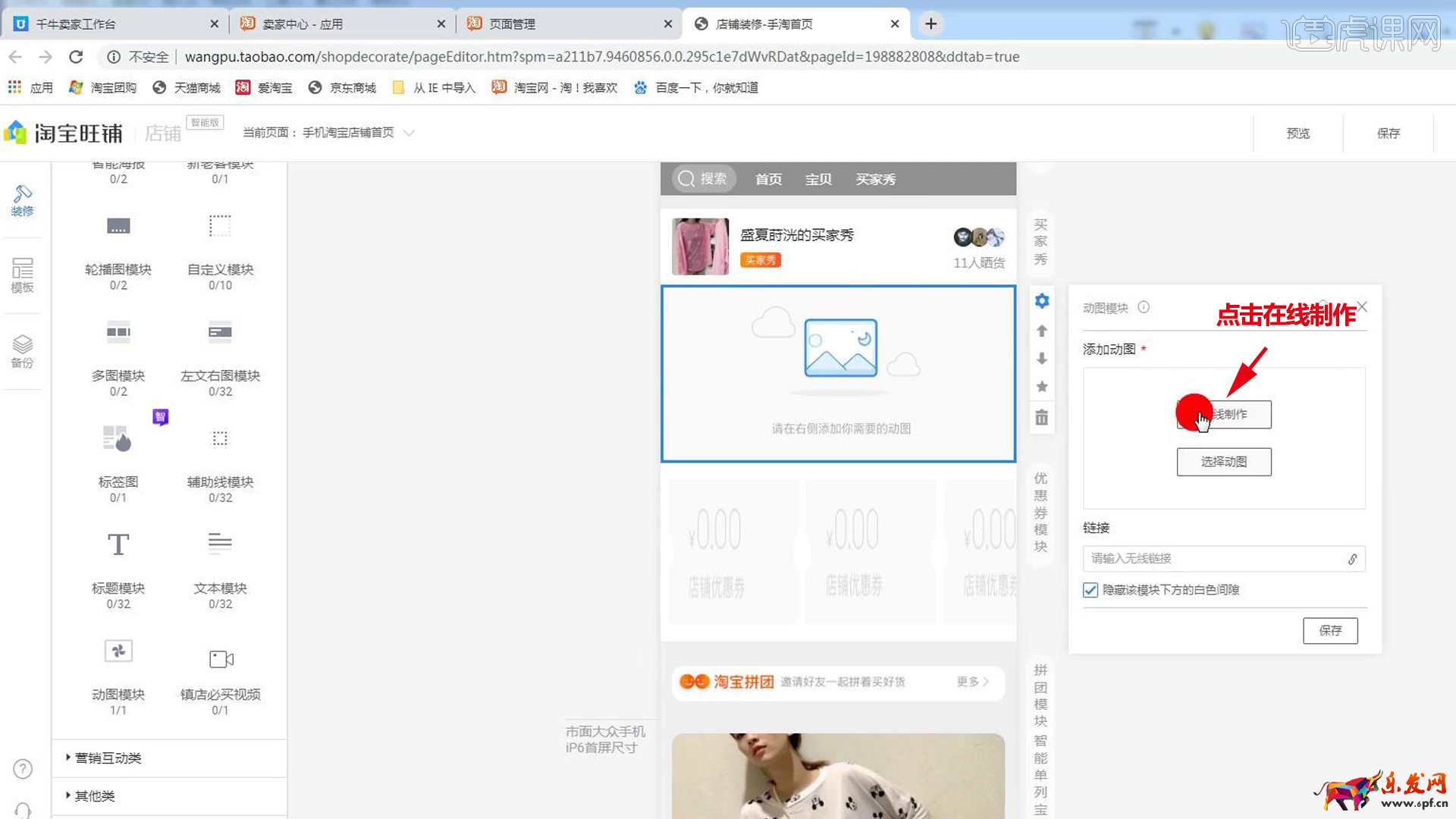Move module up with arrow icon
The width and height of the screenshot is (1456, 819).
pos(1042,331)
